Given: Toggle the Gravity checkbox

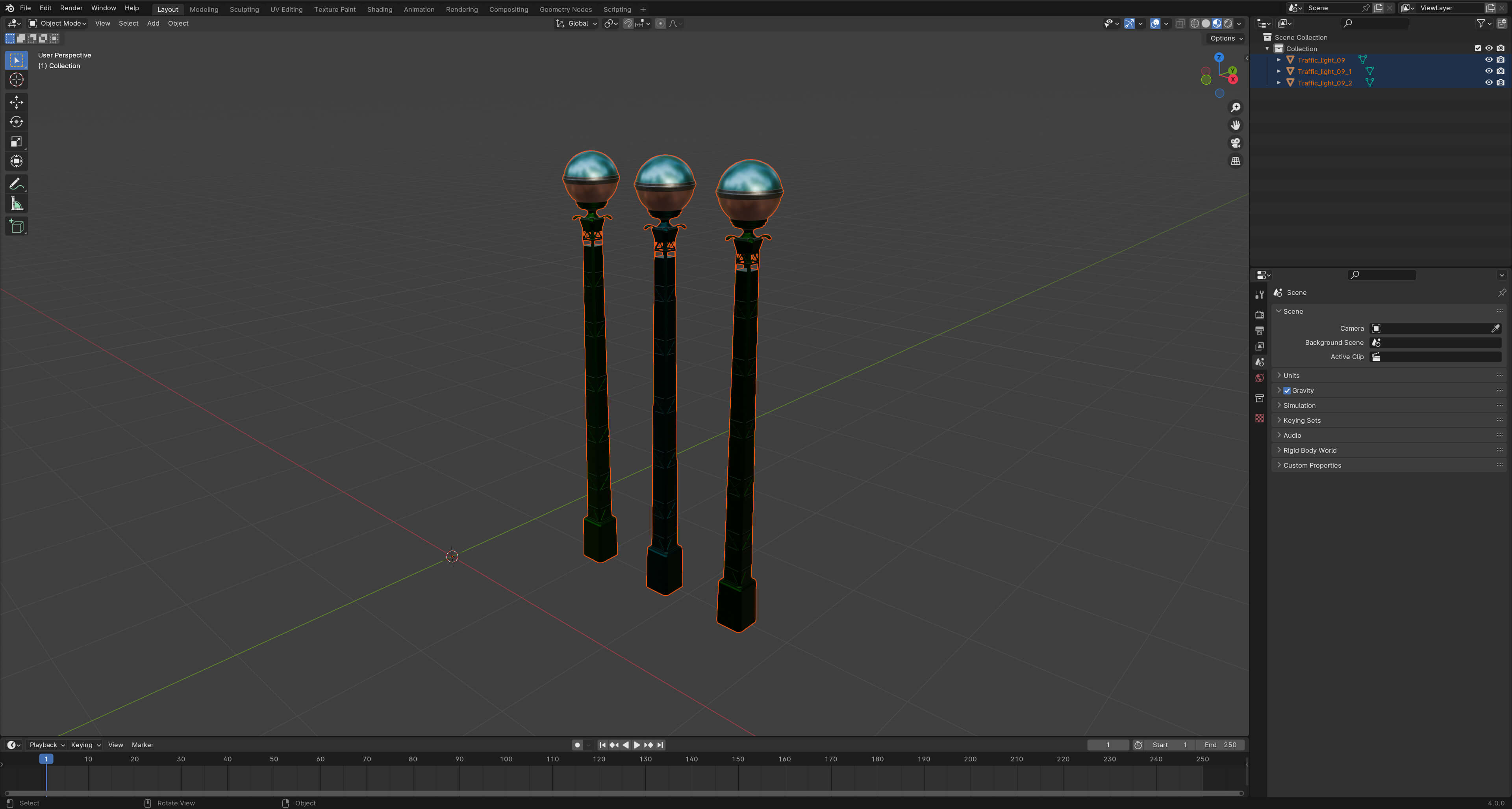Looking at the screenshot, I should point(1287,391).
